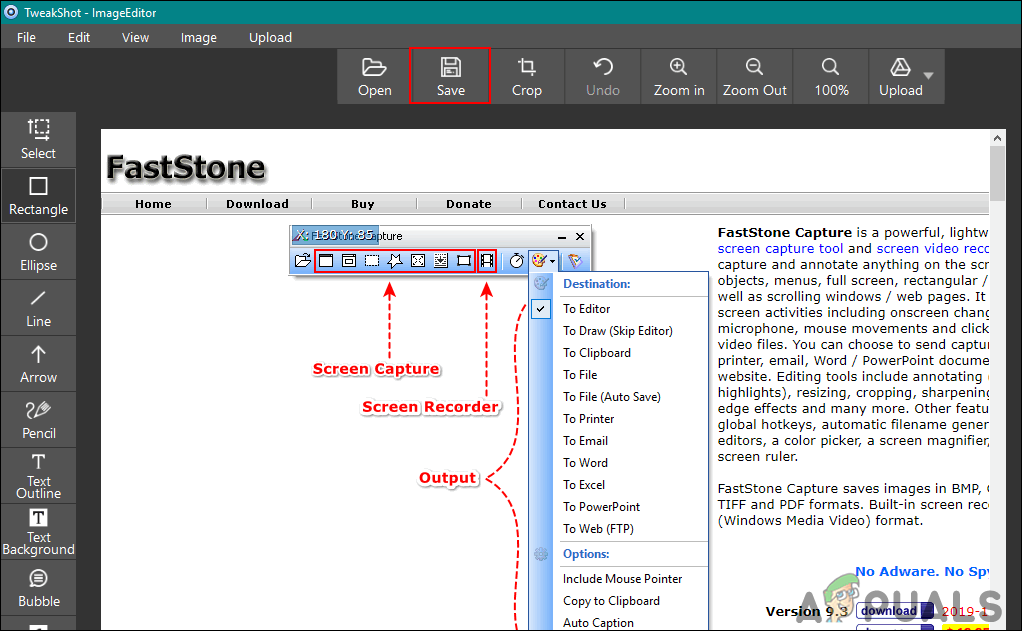1022x631 pixels.
Task: Click the Save floppy-disk toolbar icon
Action: point(450,67)
